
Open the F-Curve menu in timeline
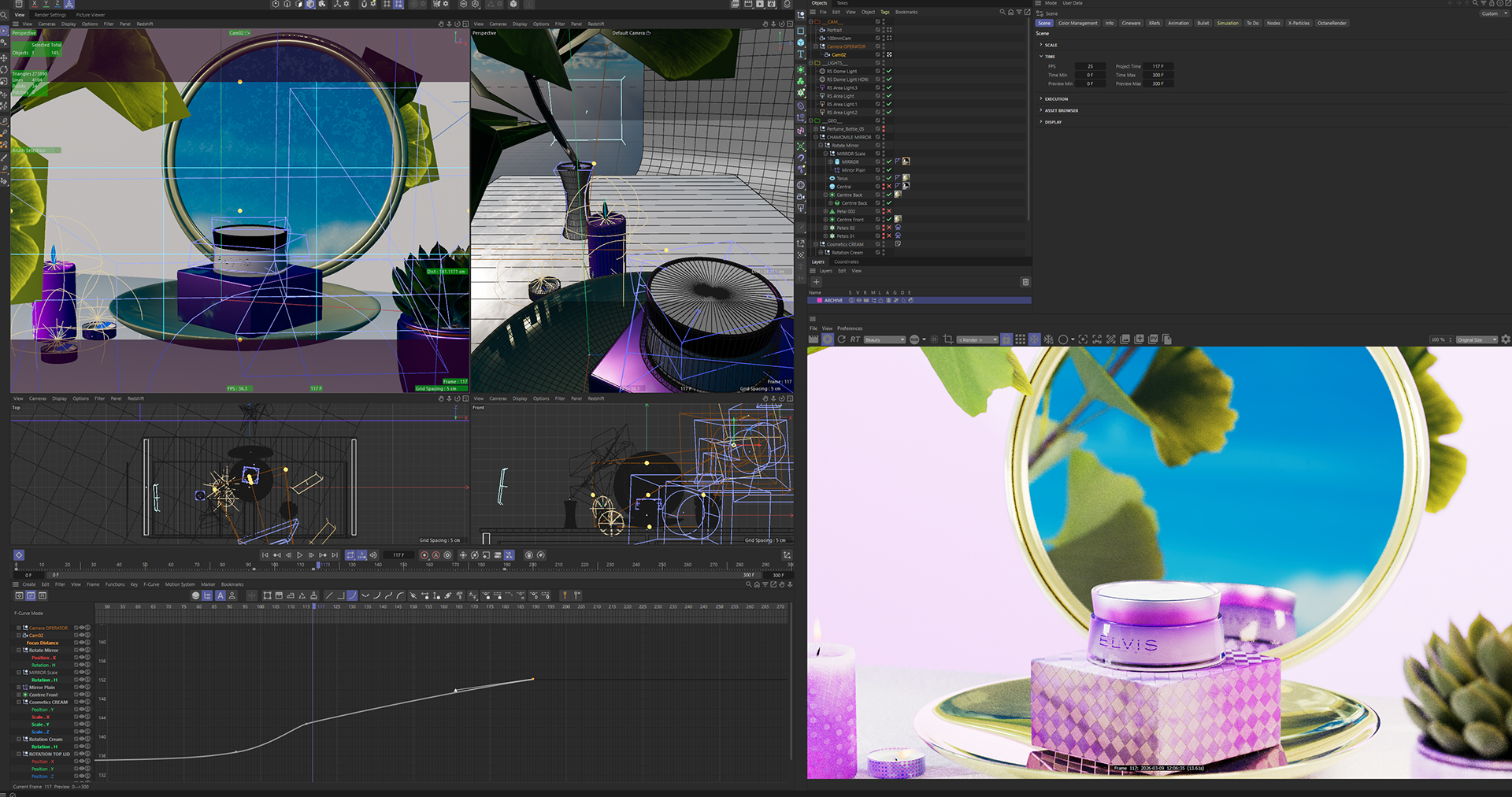[152, 584]
